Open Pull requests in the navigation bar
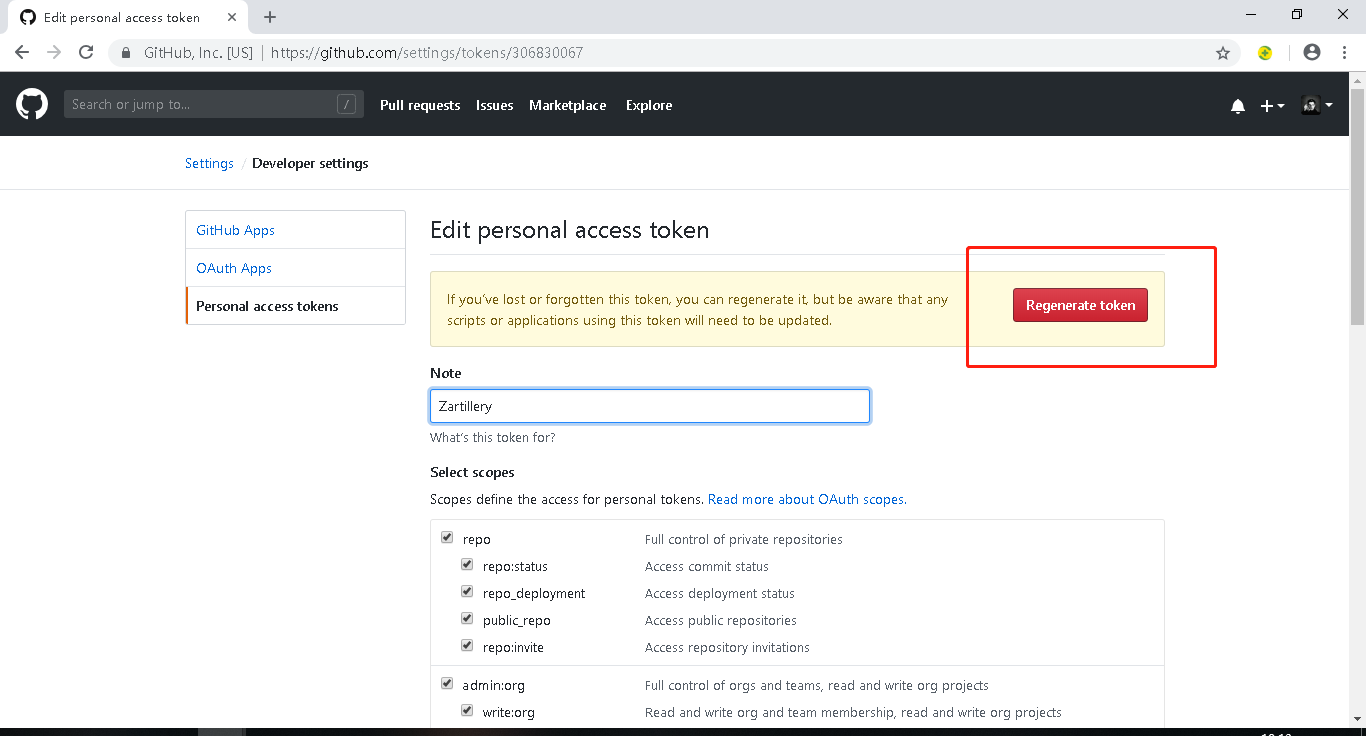This screenshot has height=736, width=1366. pyautogui.click(x=420, y=105)
